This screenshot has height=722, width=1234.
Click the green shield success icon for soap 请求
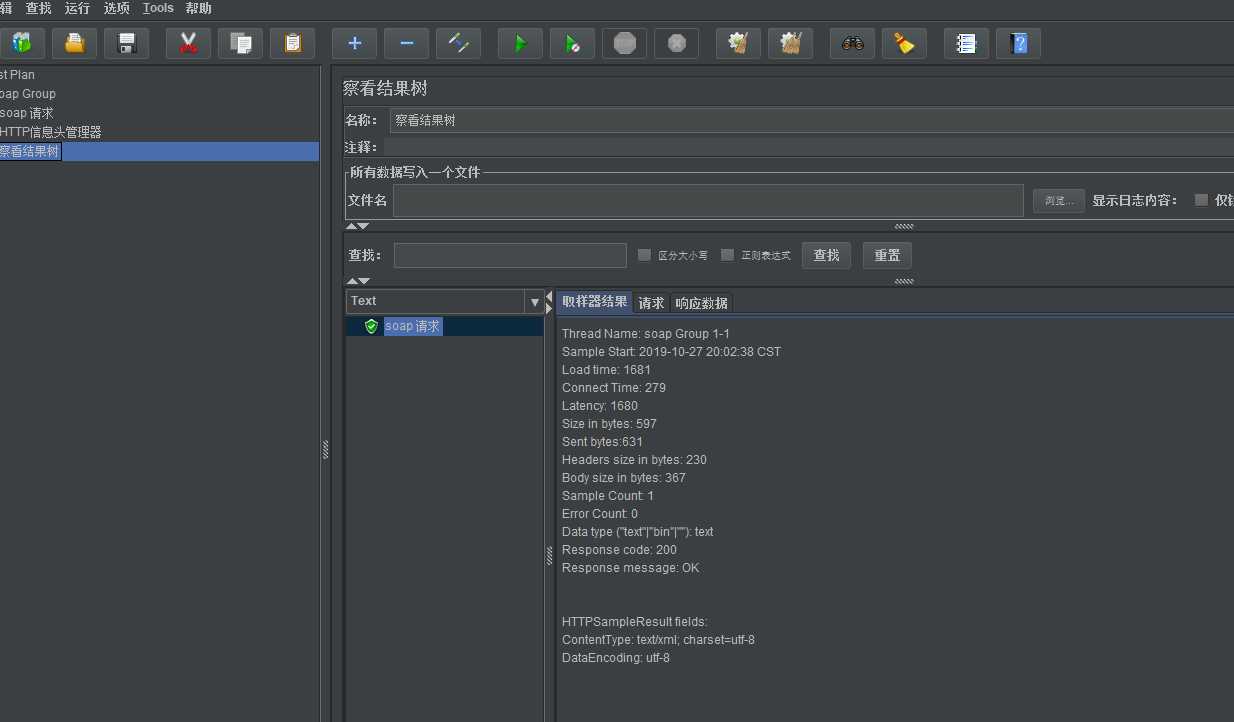tap(371, 326)
